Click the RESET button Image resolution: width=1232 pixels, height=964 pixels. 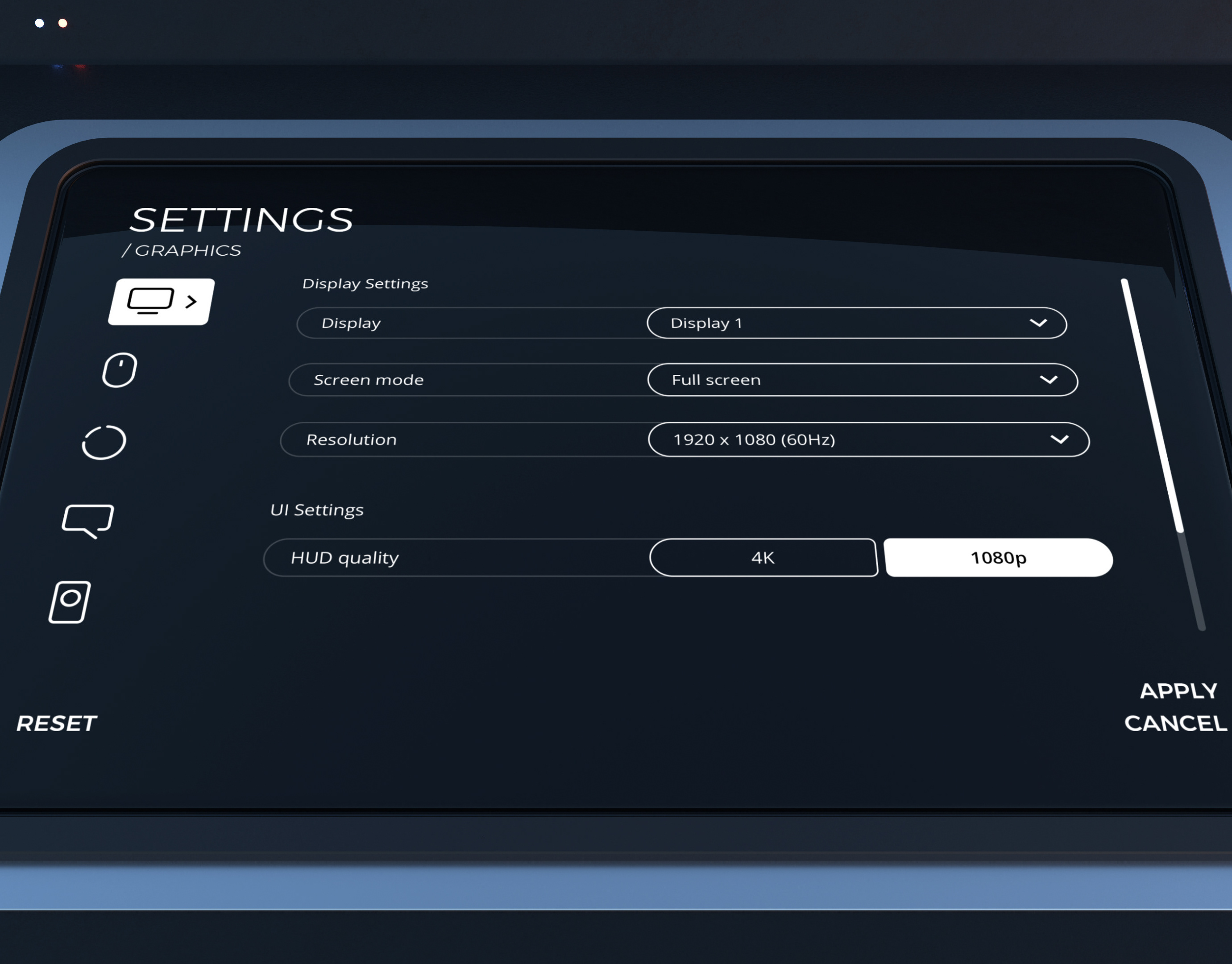pos(56,723)
